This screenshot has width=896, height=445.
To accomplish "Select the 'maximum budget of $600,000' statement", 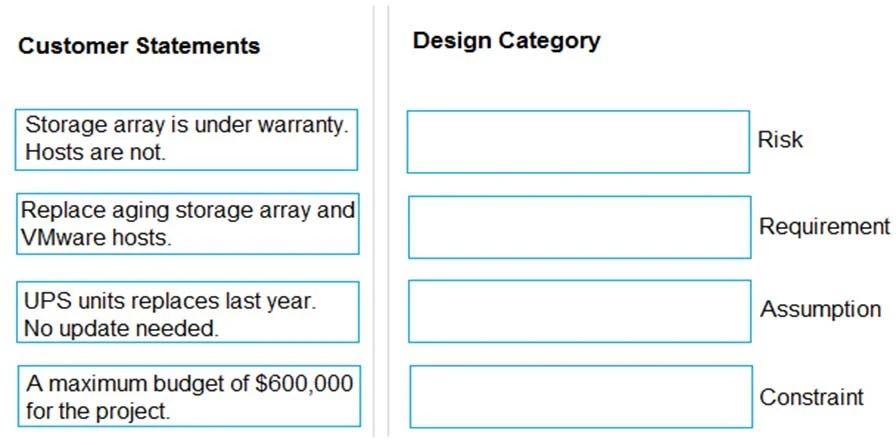I will [x=189, y=396].
